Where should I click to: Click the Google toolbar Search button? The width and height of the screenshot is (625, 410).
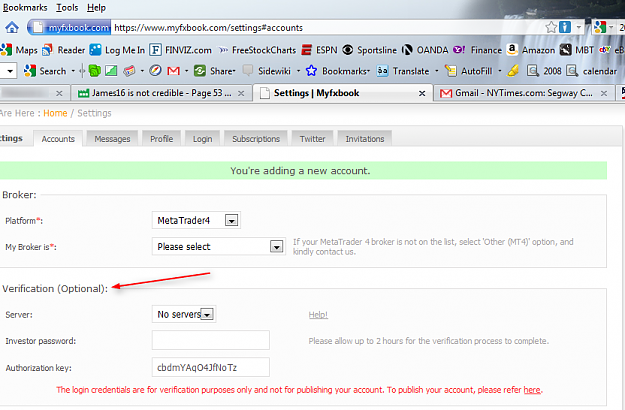tap(45, 71)
